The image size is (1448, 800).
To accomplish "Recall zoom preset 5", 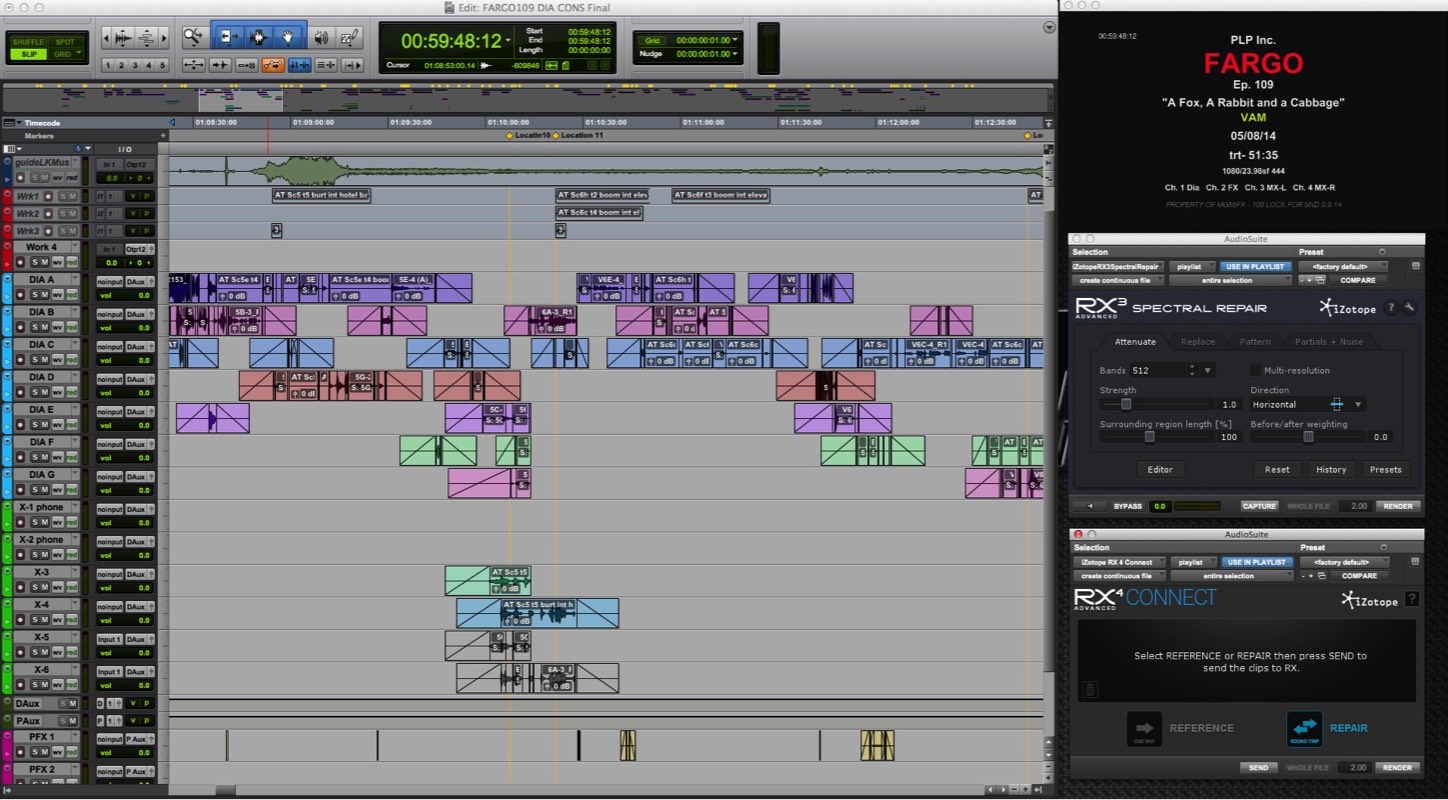I will click(162, 65).
